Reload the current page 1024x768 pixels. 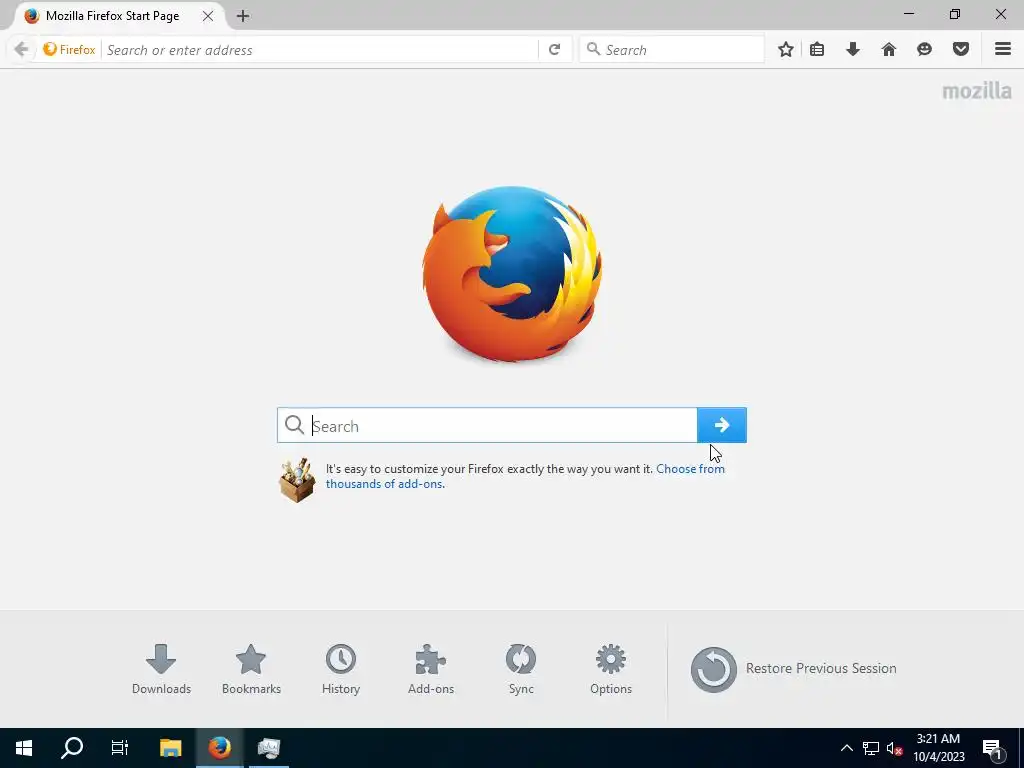(554, 50)
